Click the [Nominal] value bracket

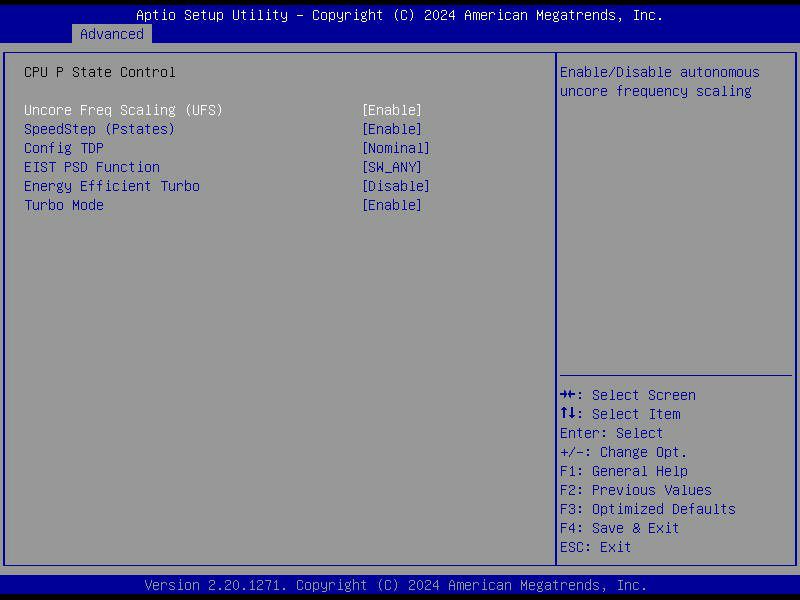(x=395, y=147)
